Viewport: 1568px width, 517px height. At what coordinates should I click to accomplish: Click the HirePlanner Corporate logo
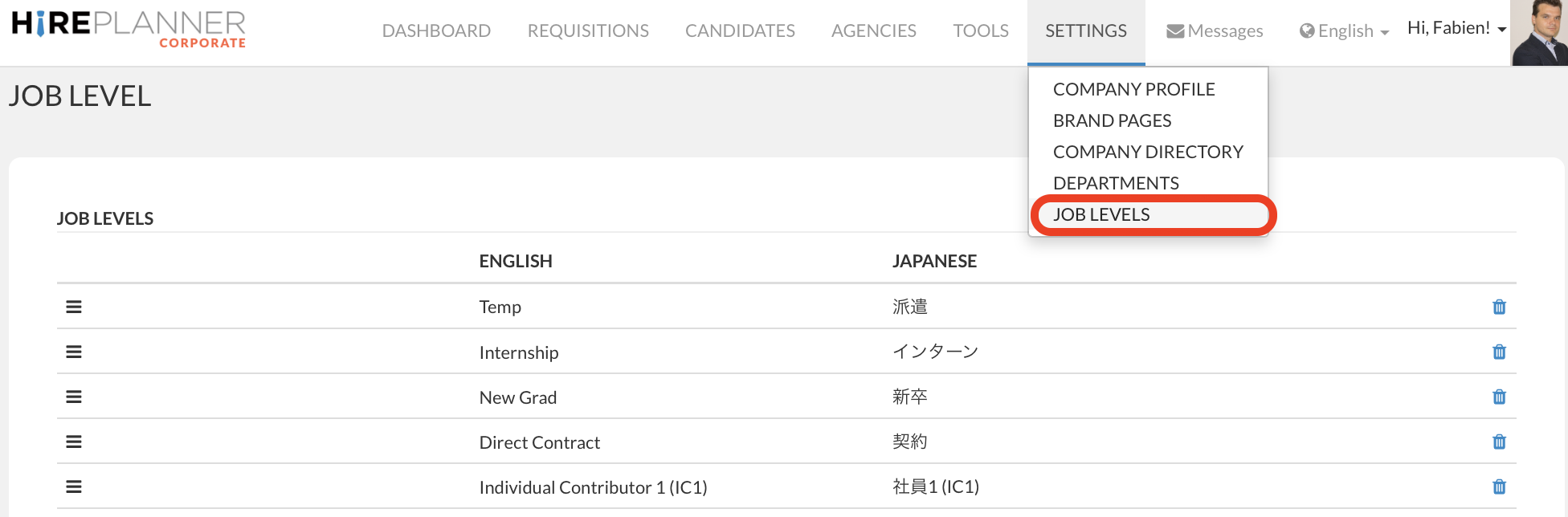coord(129,29)
